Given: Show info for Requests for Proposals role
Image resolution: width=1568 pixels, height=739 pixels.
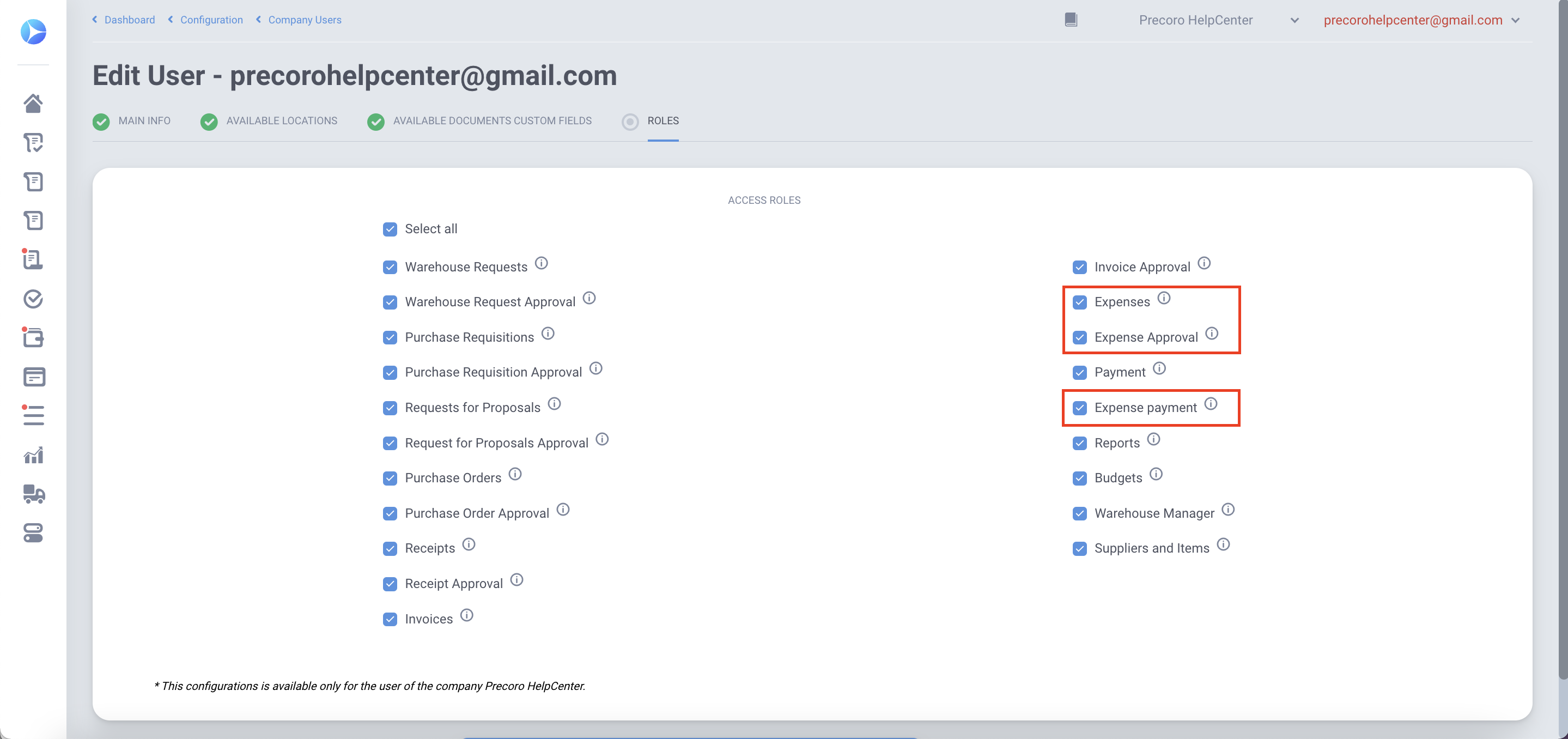Looking at the screenshot, I should click(x=554, y=404).
